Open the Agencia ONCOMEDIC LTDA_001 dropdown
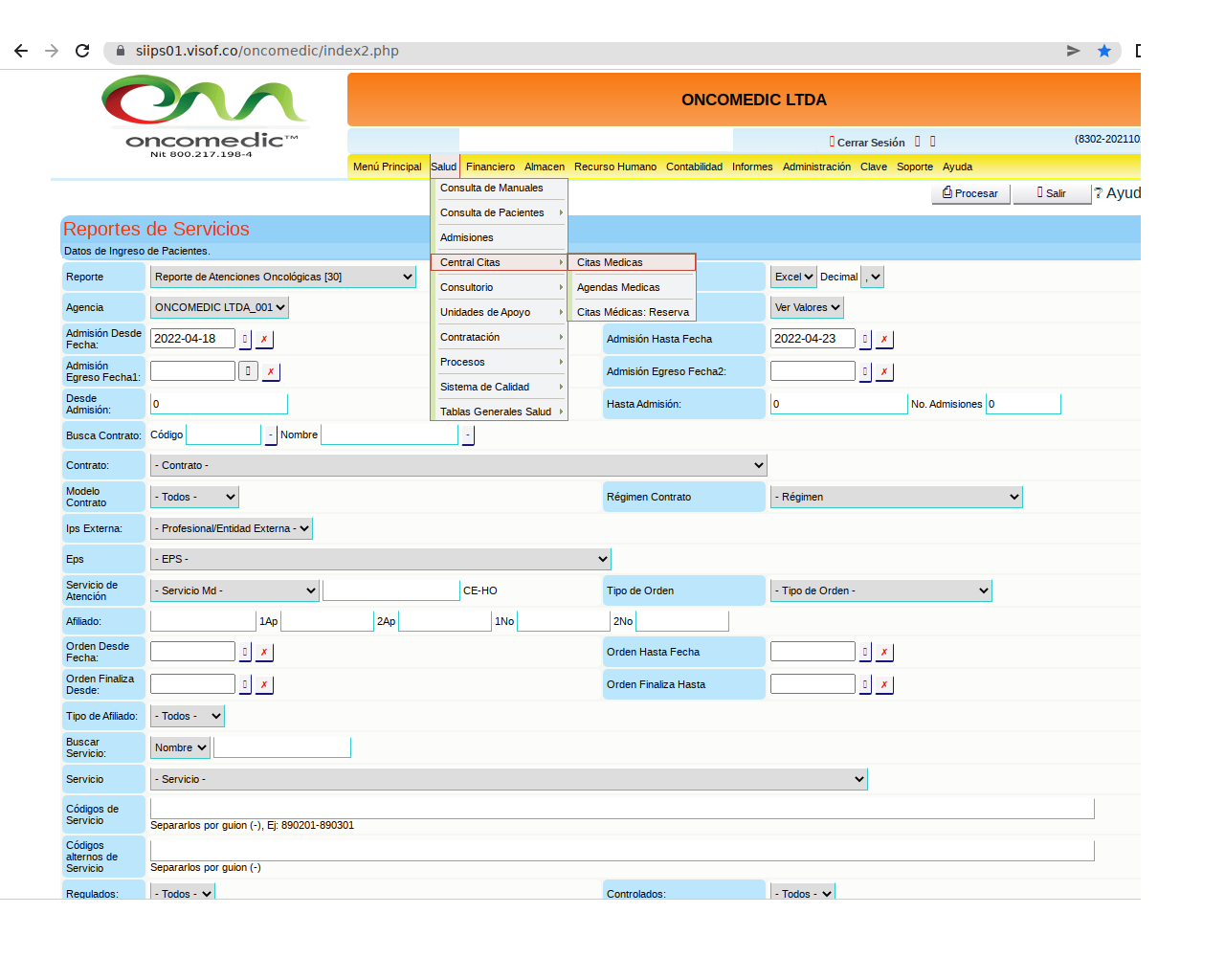 coord(219,307)
